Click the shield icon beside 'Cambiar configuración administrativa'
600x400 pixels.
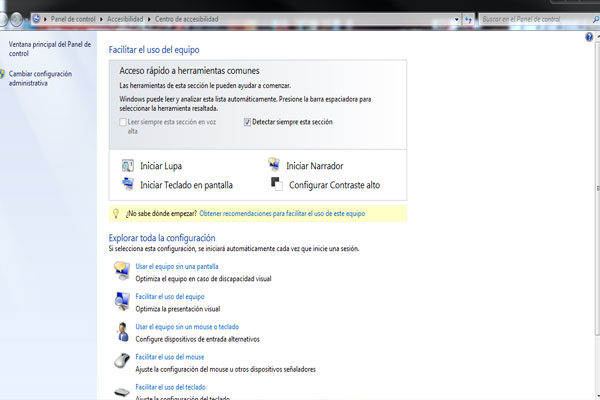click(x=3, y=74)
